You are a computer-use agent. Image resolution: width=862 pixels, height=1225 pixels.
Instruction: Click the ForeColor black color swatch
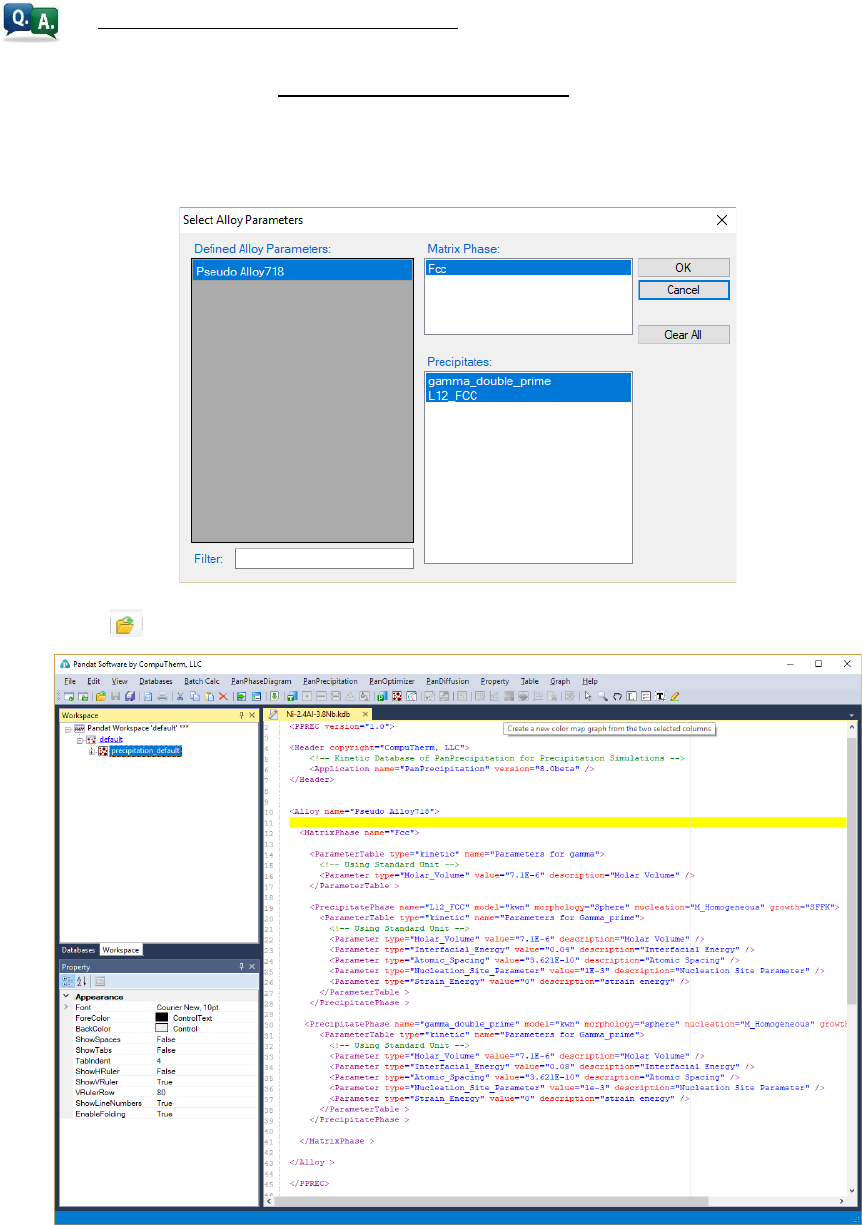pyautogui.click(x=162, y=1017)
